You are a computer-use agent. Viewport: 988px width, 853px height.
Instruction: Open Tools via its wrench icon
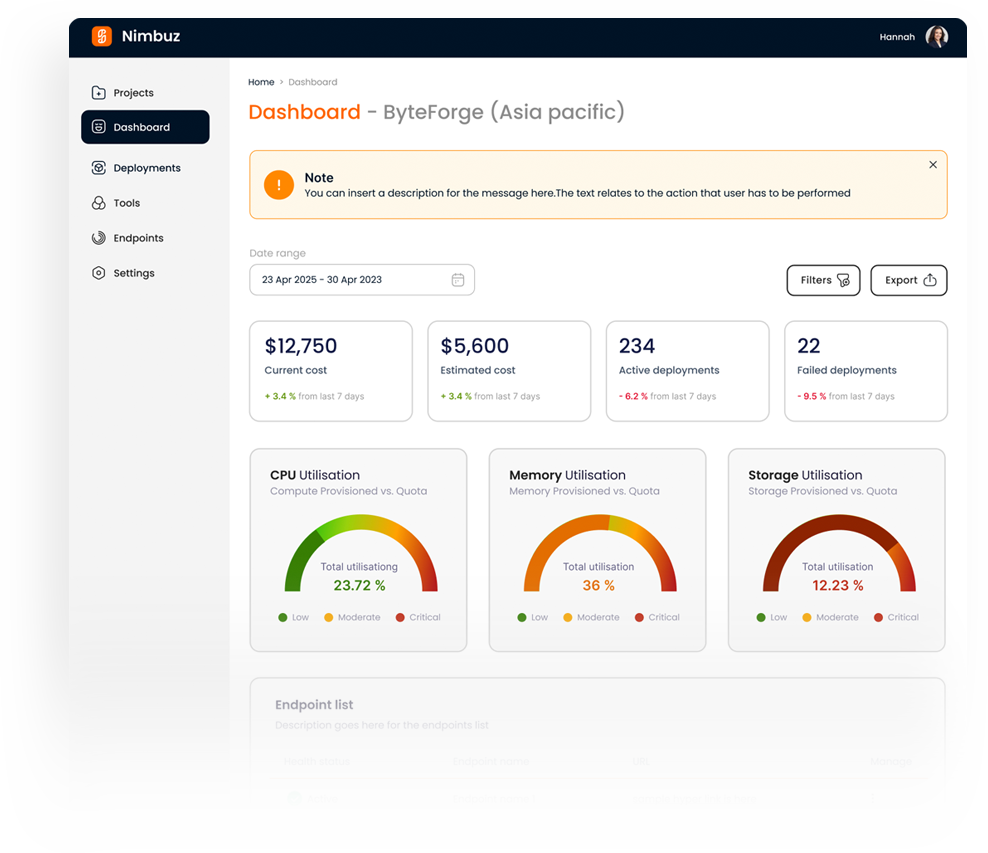[98, 202]
